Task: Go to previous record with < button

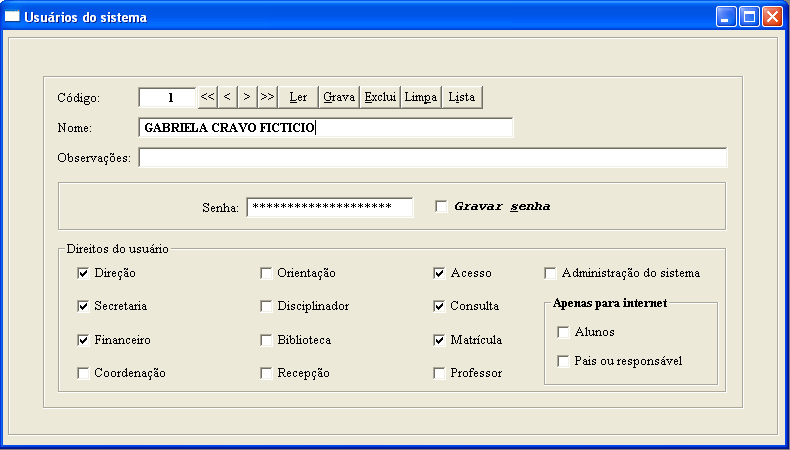Action: (x=227, y=97)
